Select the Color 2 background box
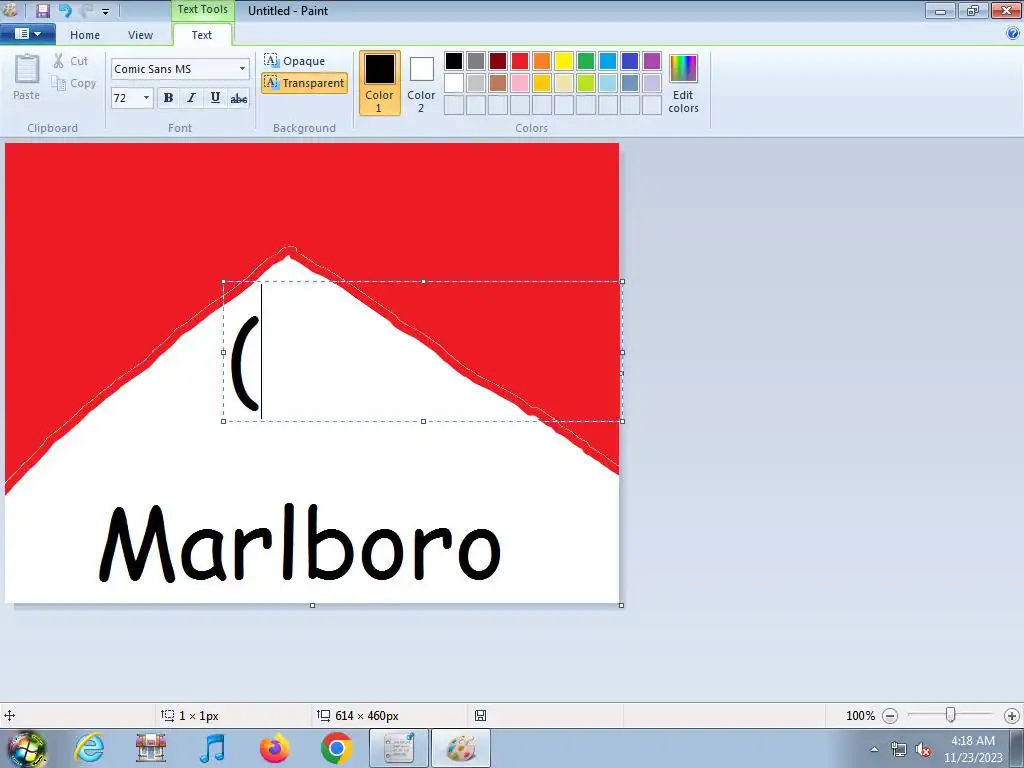The height and width of the screenshot is (768, 1024). point(421,83)
